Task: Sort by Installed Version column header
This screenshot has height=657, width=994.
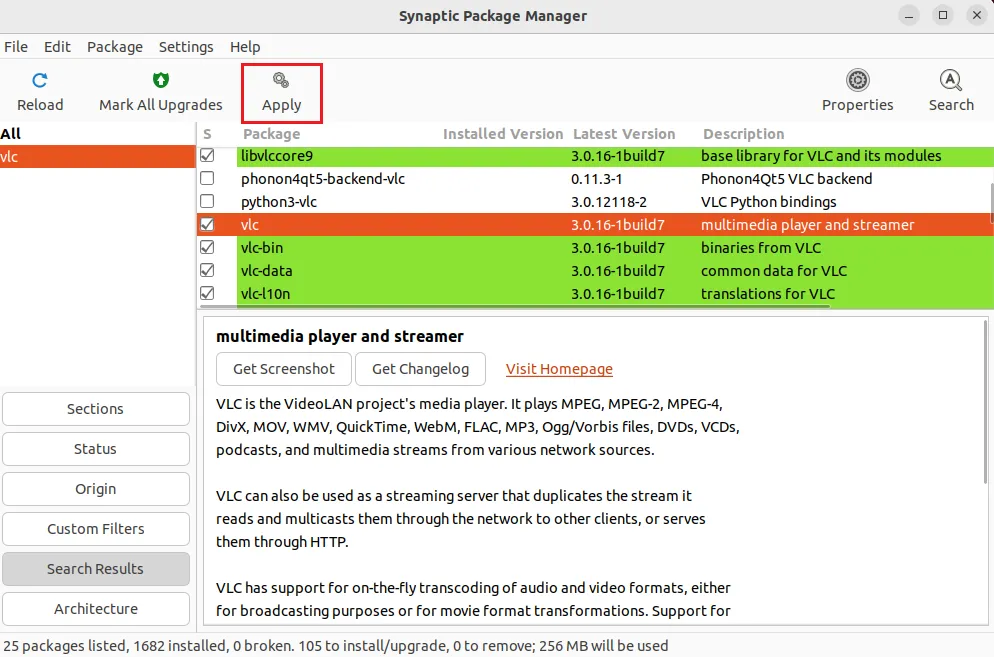Action: 503,134
